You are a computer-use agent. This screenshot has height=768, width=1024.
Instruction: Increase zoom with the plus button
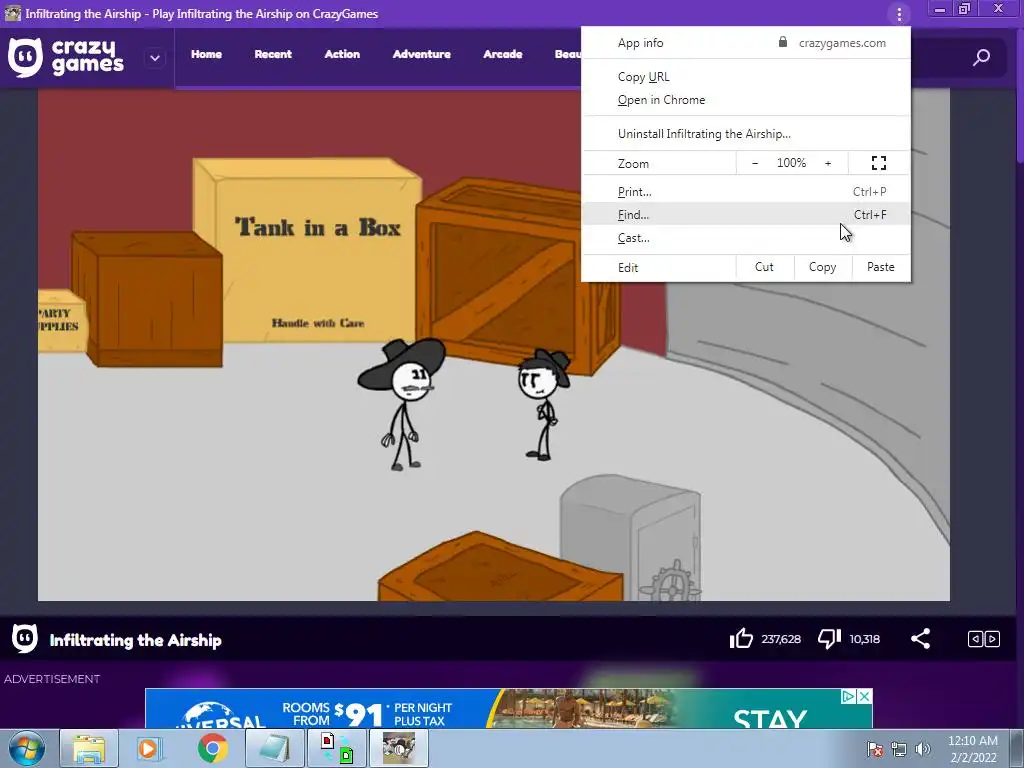click(828, 163)
